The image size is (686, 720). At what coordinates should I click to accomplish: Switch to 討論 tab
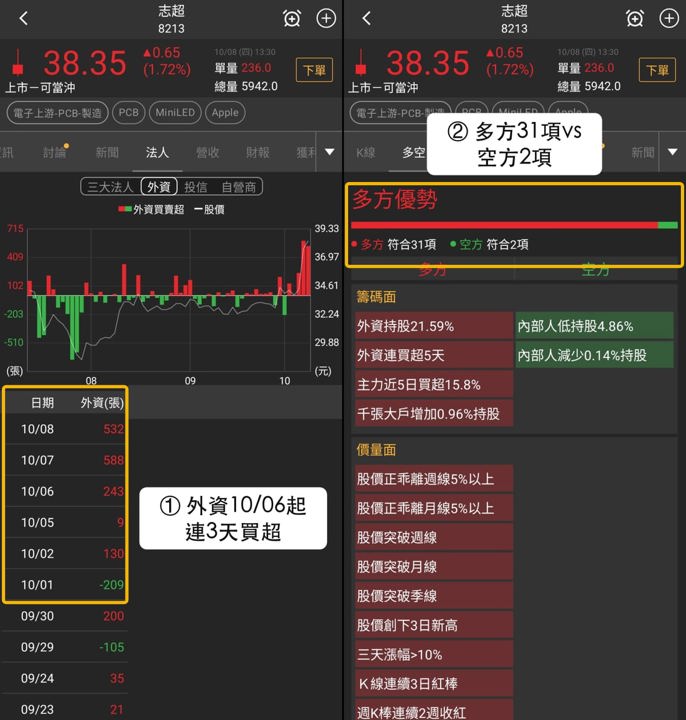[x=55, y=152]
